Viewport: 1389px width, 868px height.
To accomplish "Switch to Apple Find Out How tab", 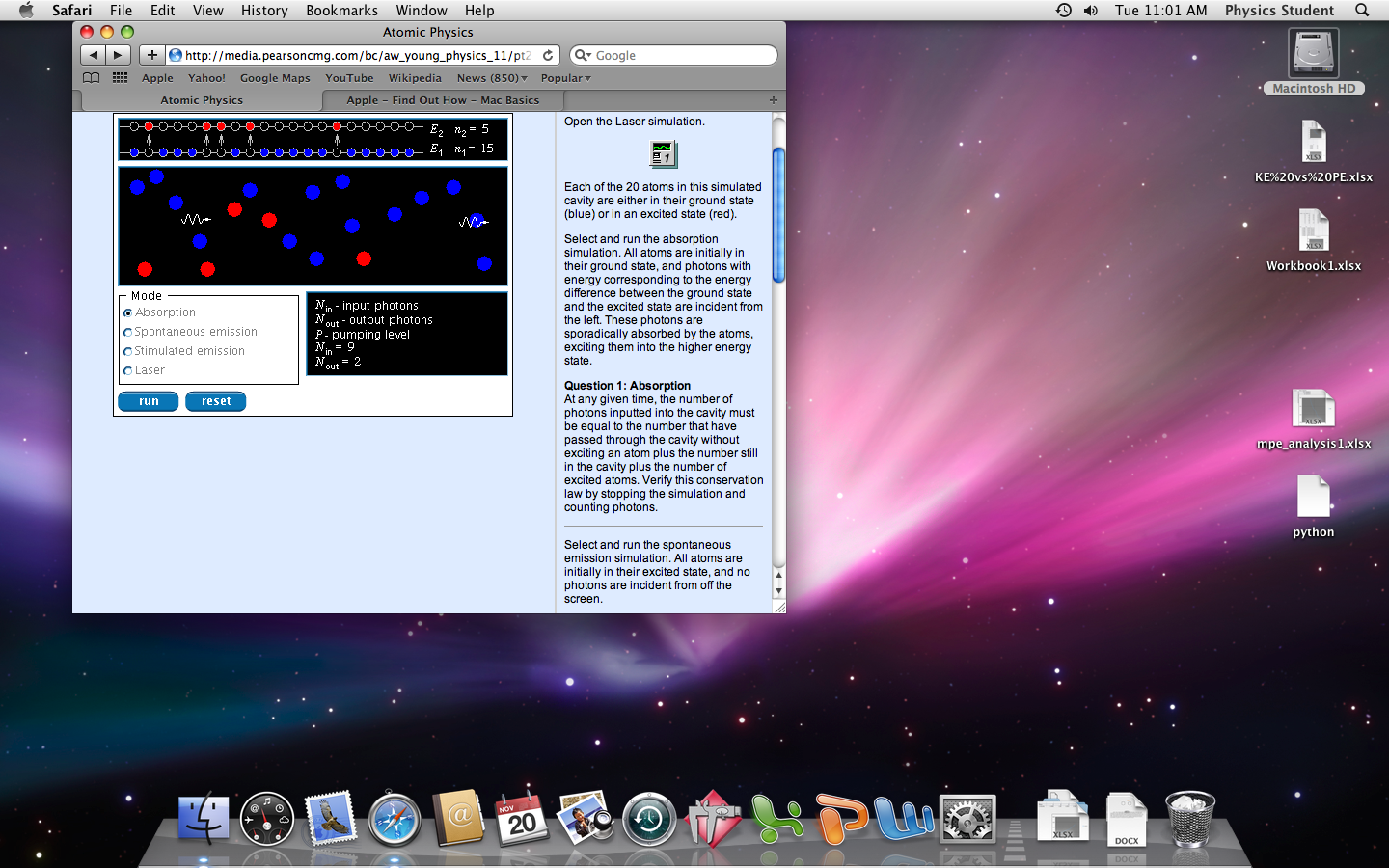I will tap(443, 100).
